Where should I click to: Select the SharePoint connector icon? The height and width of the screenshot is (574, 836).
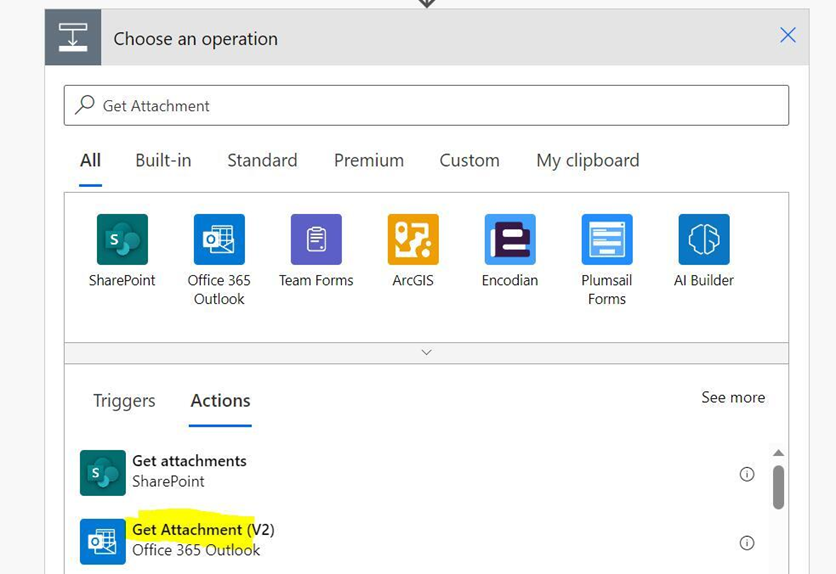[122, 239]
